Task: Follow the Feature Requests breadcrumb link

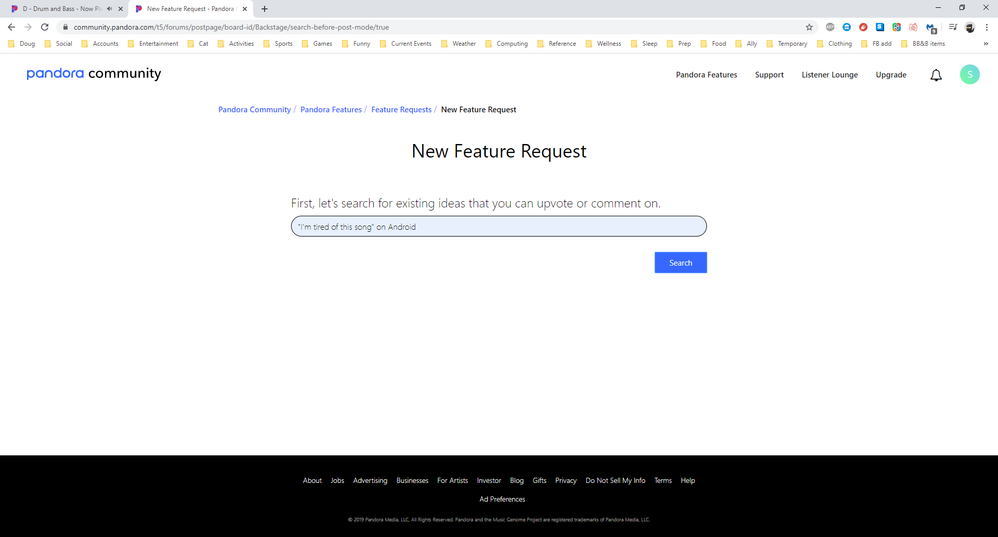Action: click(x=401, y=110)
